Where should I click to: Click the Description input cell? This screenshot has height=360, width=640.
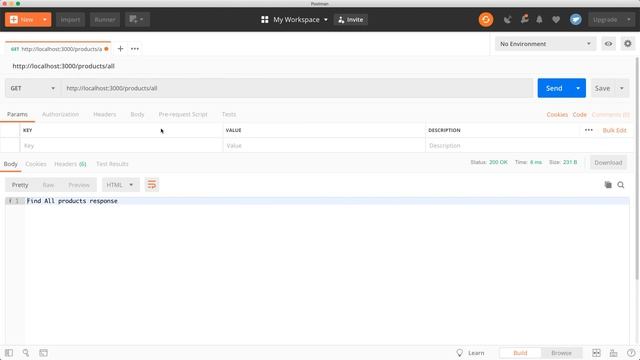coord(529,146)
